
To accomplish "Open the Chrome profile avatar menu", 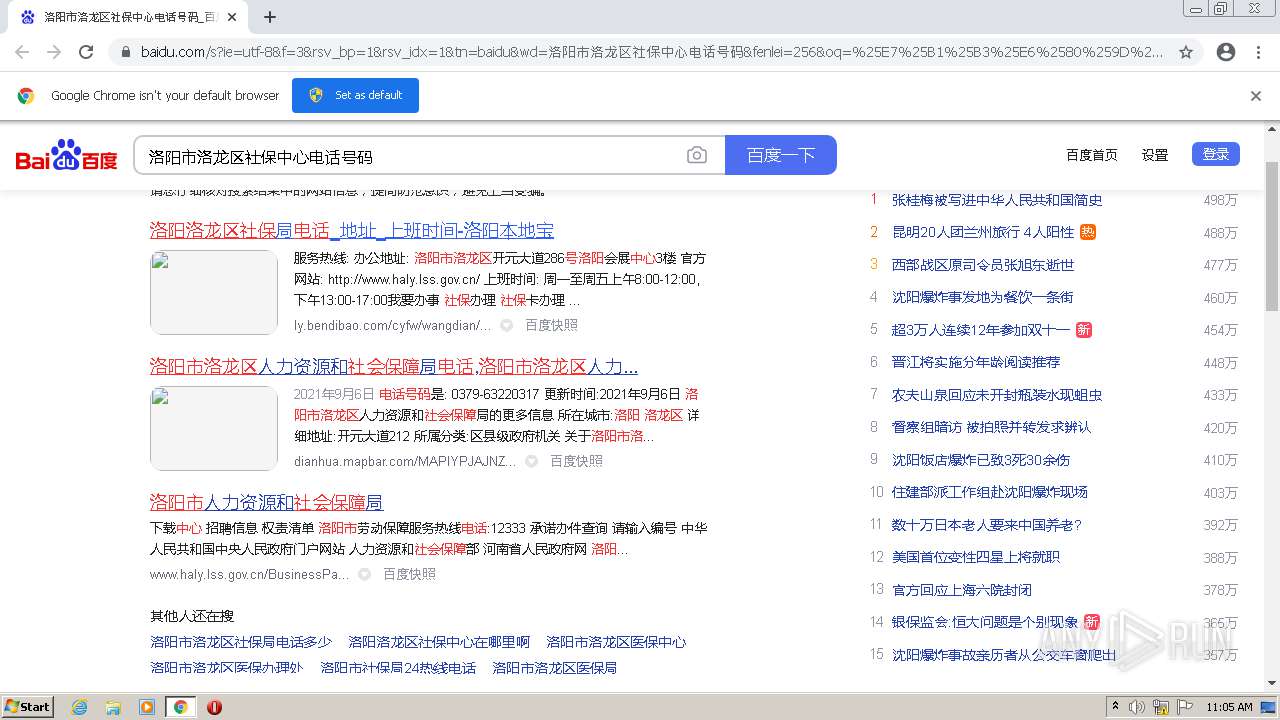I will tap(1226, 52).
